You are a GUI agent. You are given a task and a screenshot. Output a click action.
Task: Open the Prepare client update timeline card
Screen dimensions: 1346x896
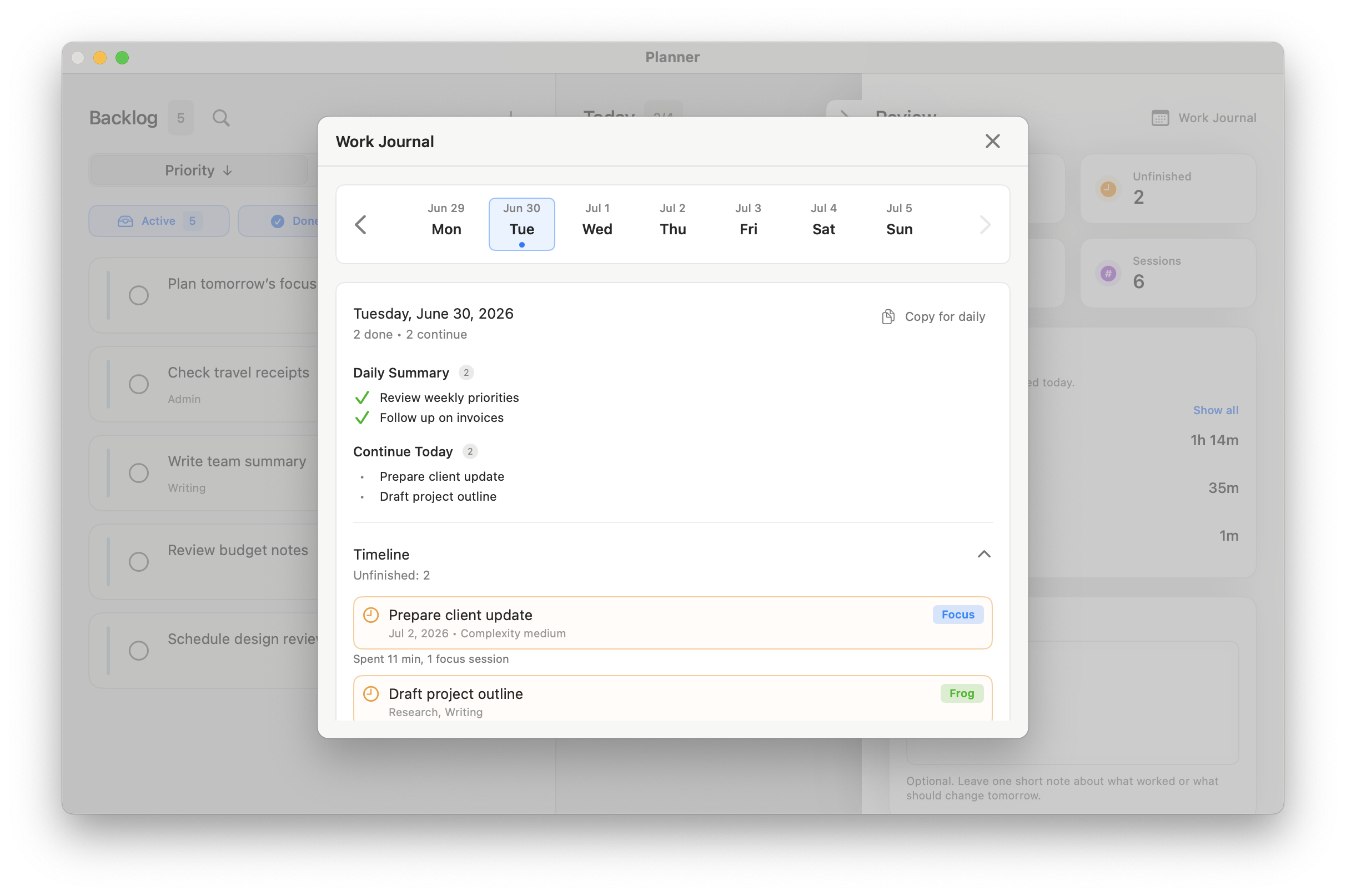click(672, 623)
